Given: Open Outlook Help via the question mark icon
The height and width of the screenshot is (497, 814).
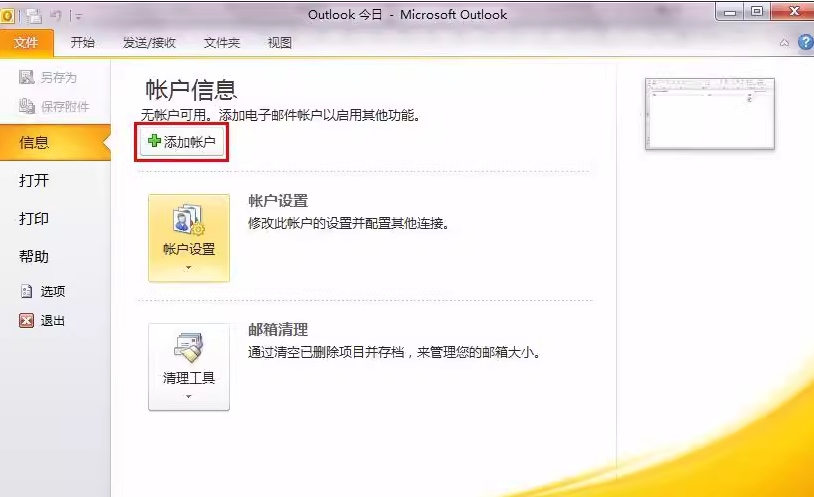Looking at the screenshot, I should pyautogui.click(x=804, y=43).
